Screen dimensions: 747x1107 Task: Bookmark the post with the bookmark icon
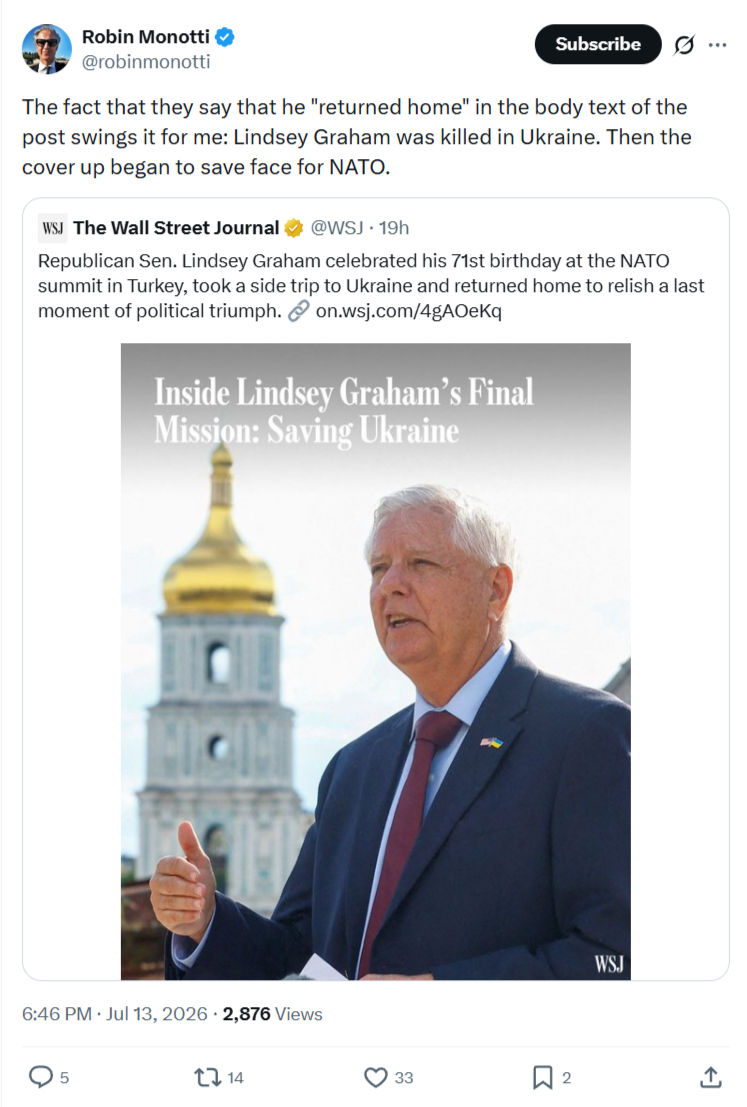tap(542, 1077)
